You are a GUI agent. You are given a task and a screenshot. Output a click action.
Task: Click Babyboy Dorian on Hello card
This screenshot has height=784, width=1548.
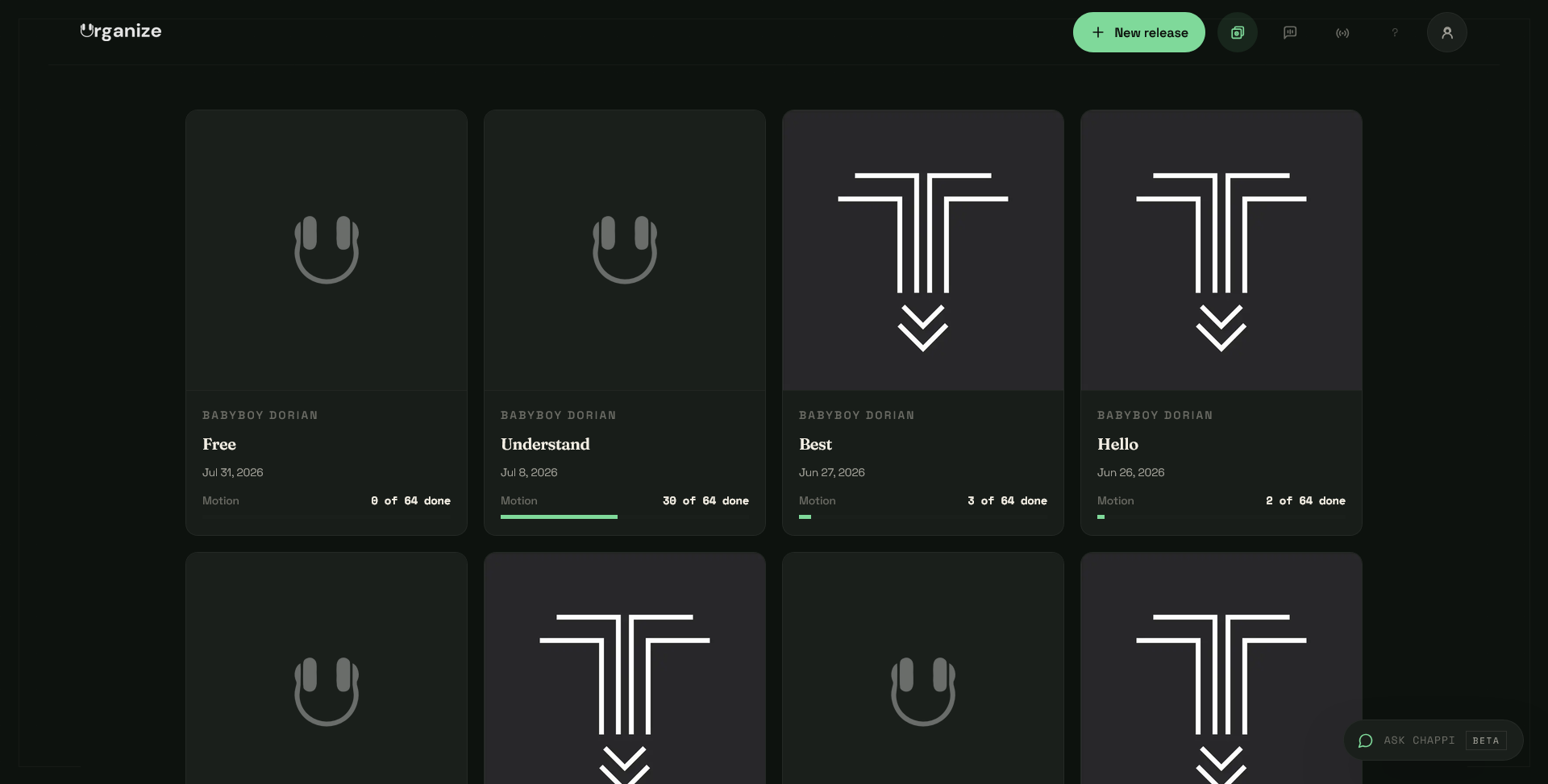click(x=1155, y=415)
